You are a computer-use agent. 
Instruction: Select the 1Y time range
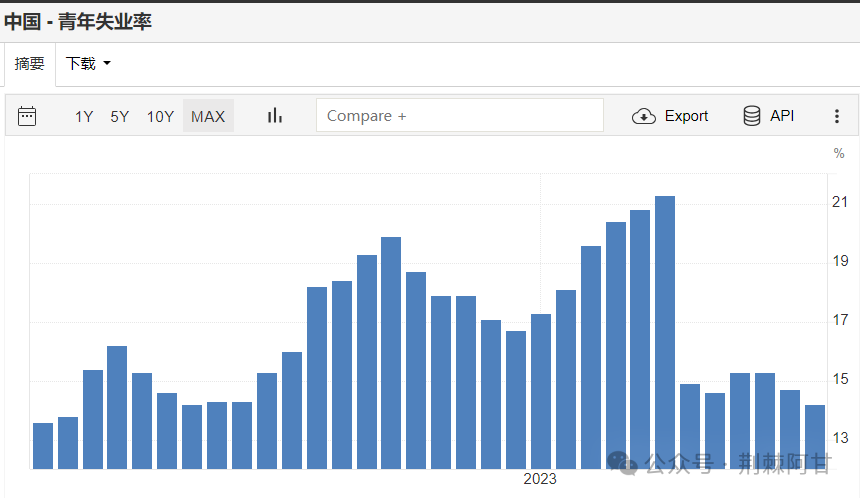pyautogui.click(x=84, y=116)
